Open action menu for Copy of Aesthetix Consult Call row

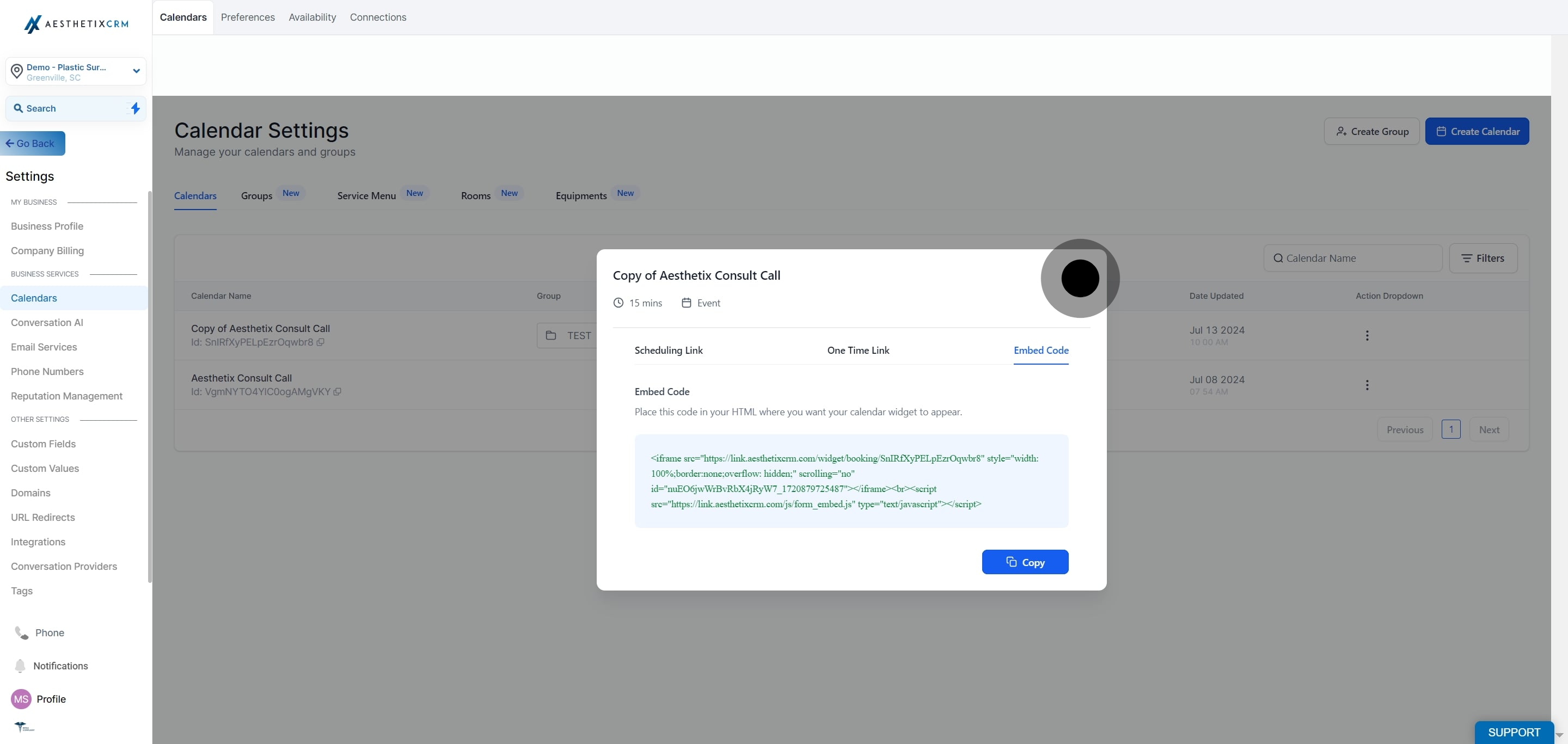(1367, 336)
